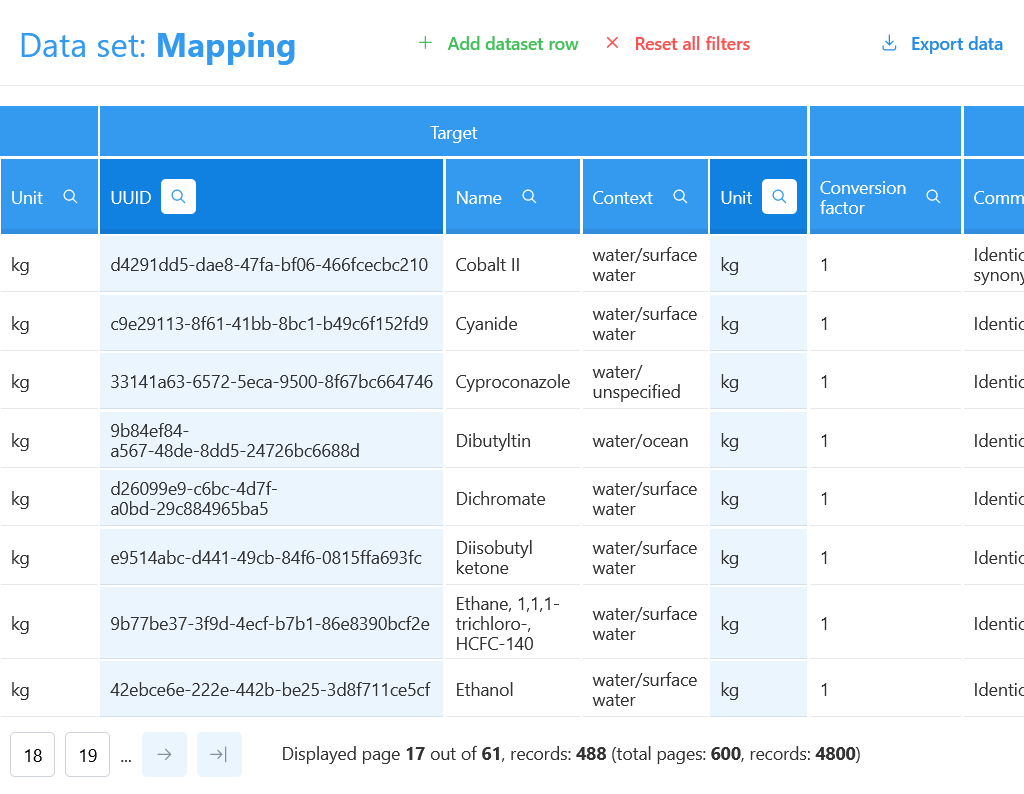Click Export data link
The image size is (1024, 794).
point(957,44)
